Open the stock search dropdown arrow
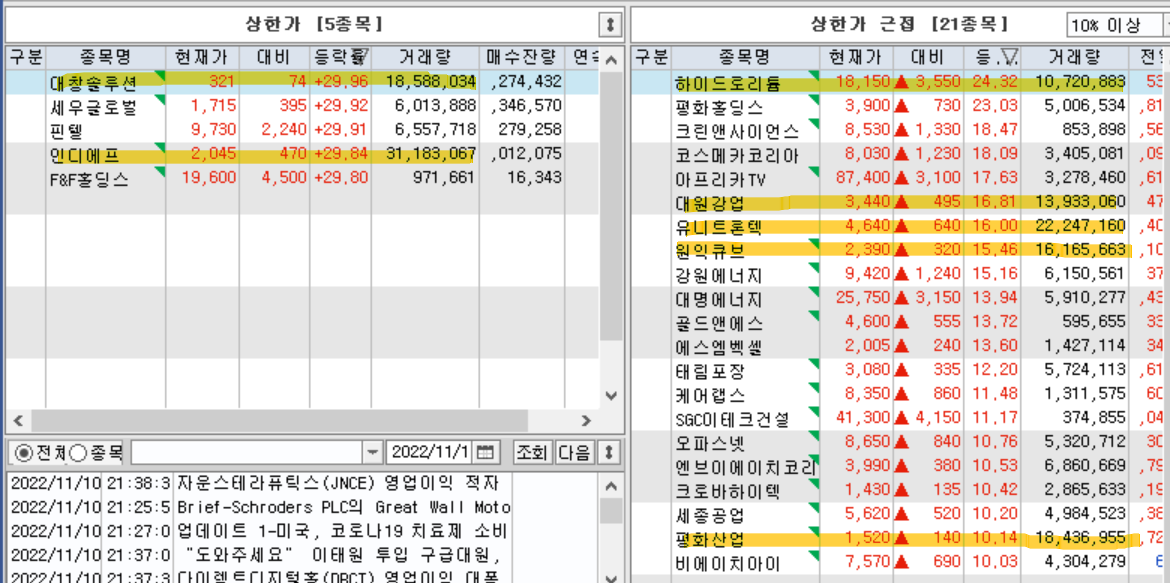Viewport: 1170px width, 583px height. click(372, 452)
